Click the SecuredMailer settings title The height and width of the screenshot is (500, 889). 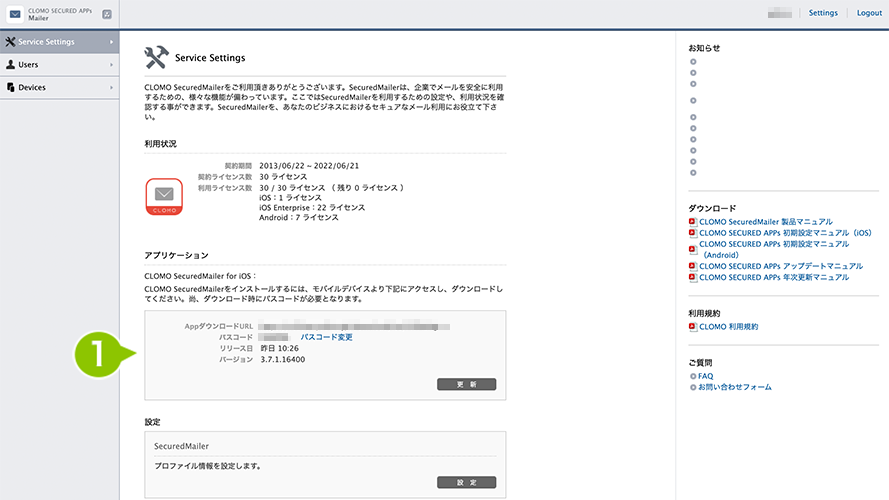(x=181, y=446)
